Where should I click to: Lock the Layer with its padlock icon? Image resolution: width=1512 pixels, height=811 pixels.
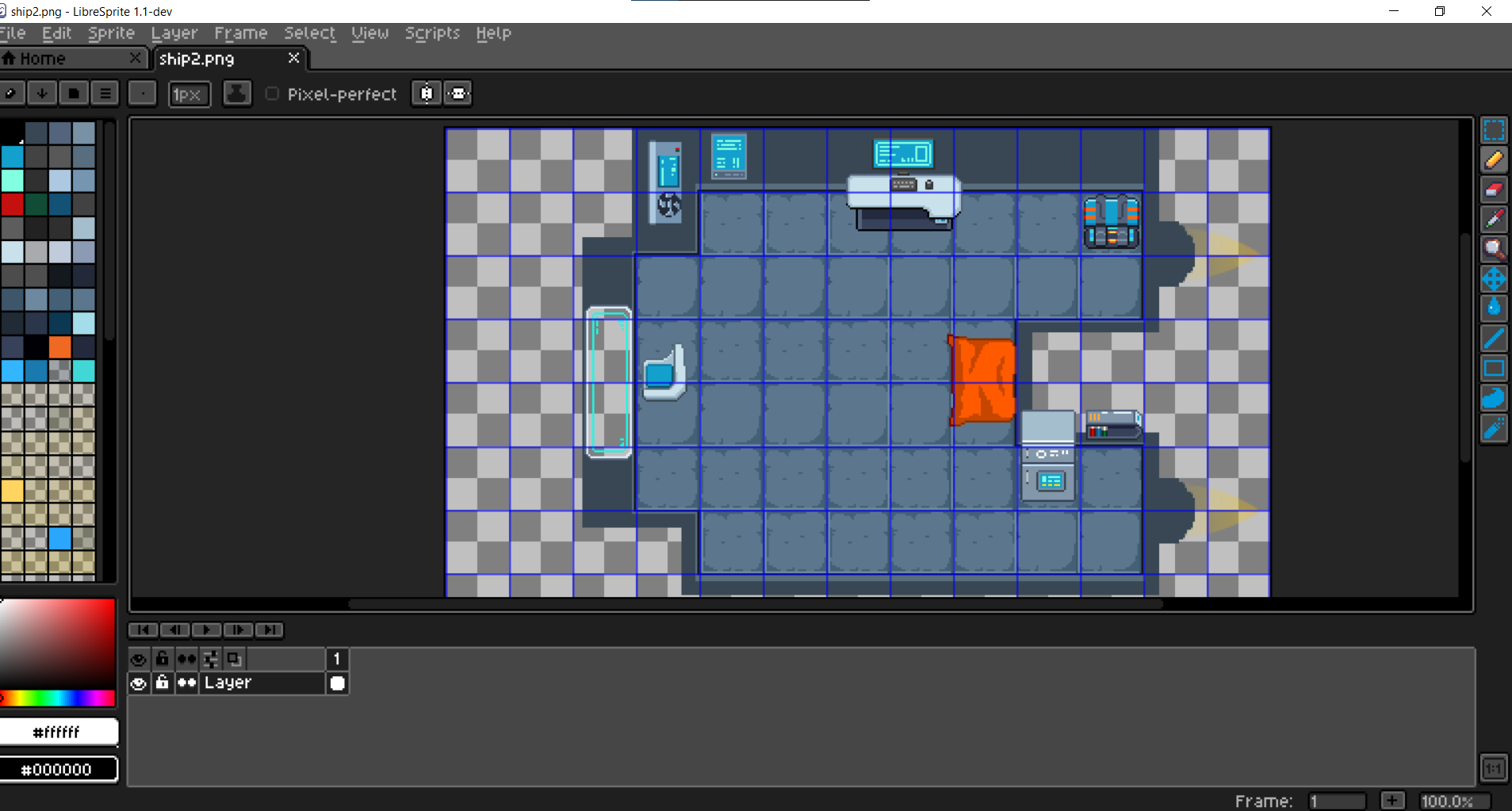163,683
